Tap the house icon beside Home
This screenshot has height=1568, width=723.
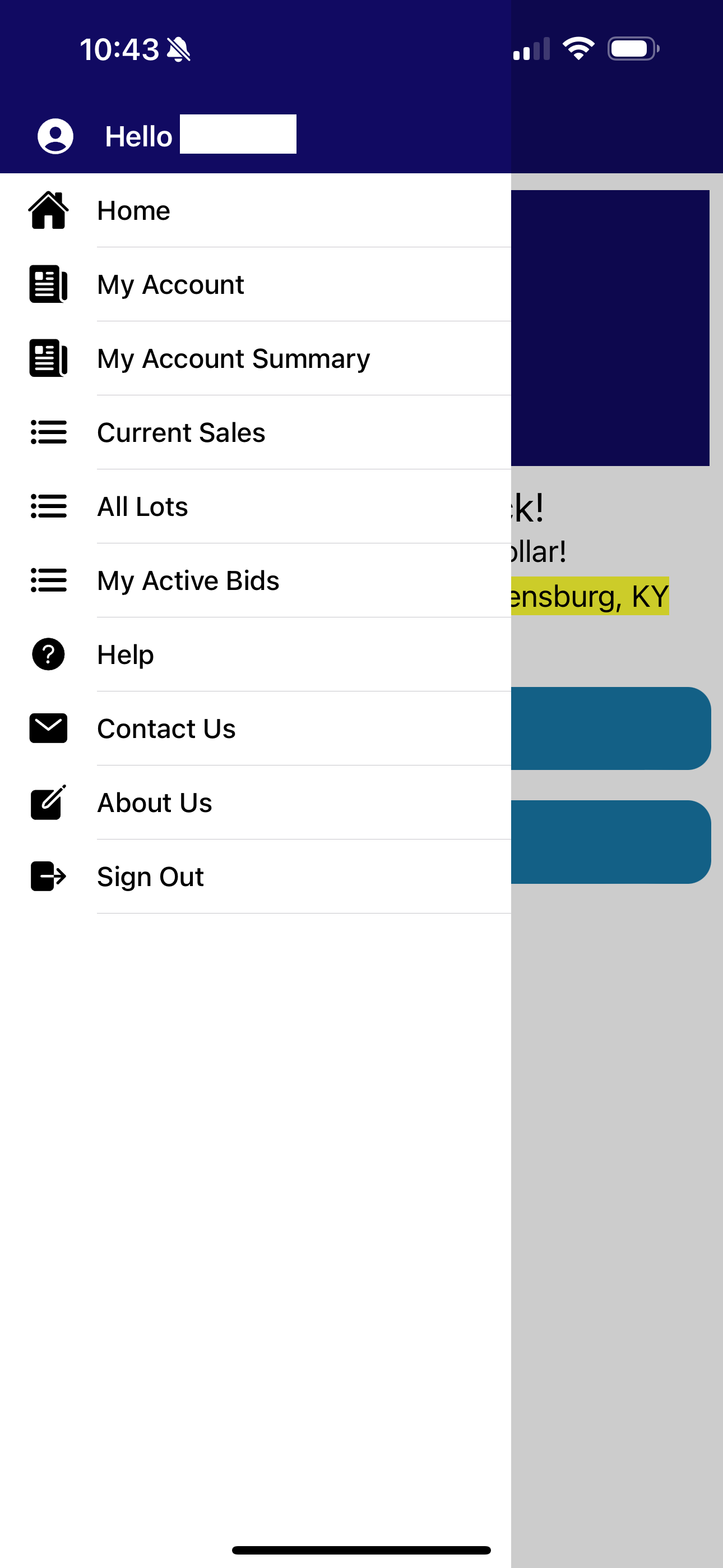point(48,211)
